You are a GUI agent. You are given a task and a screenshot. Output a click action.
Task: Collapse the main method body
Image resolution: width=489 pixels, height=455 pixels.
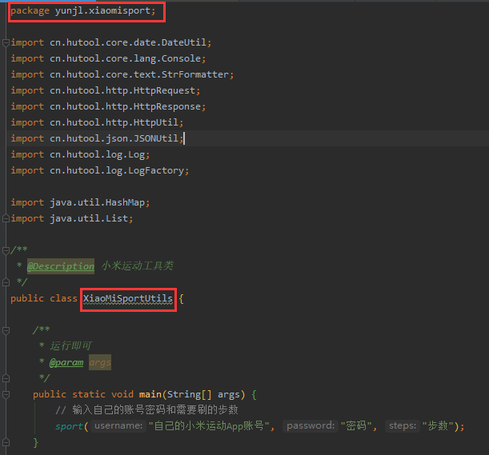pos(6,395)
